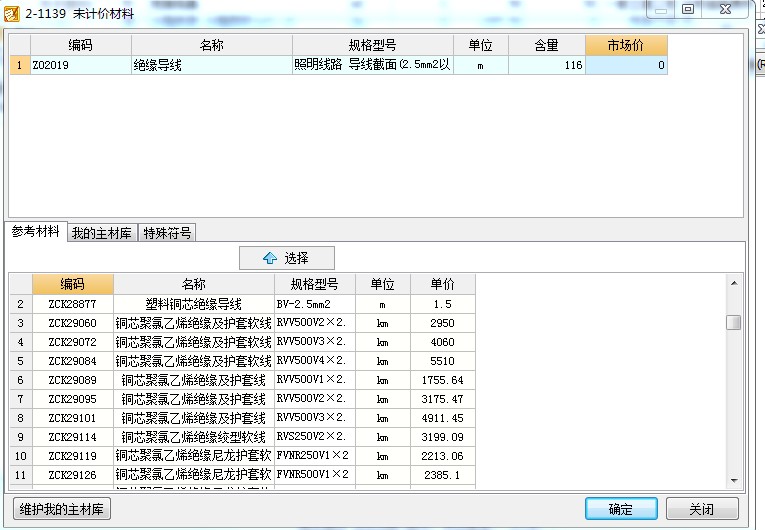Click the orange 编码 header in lower table

73,284
